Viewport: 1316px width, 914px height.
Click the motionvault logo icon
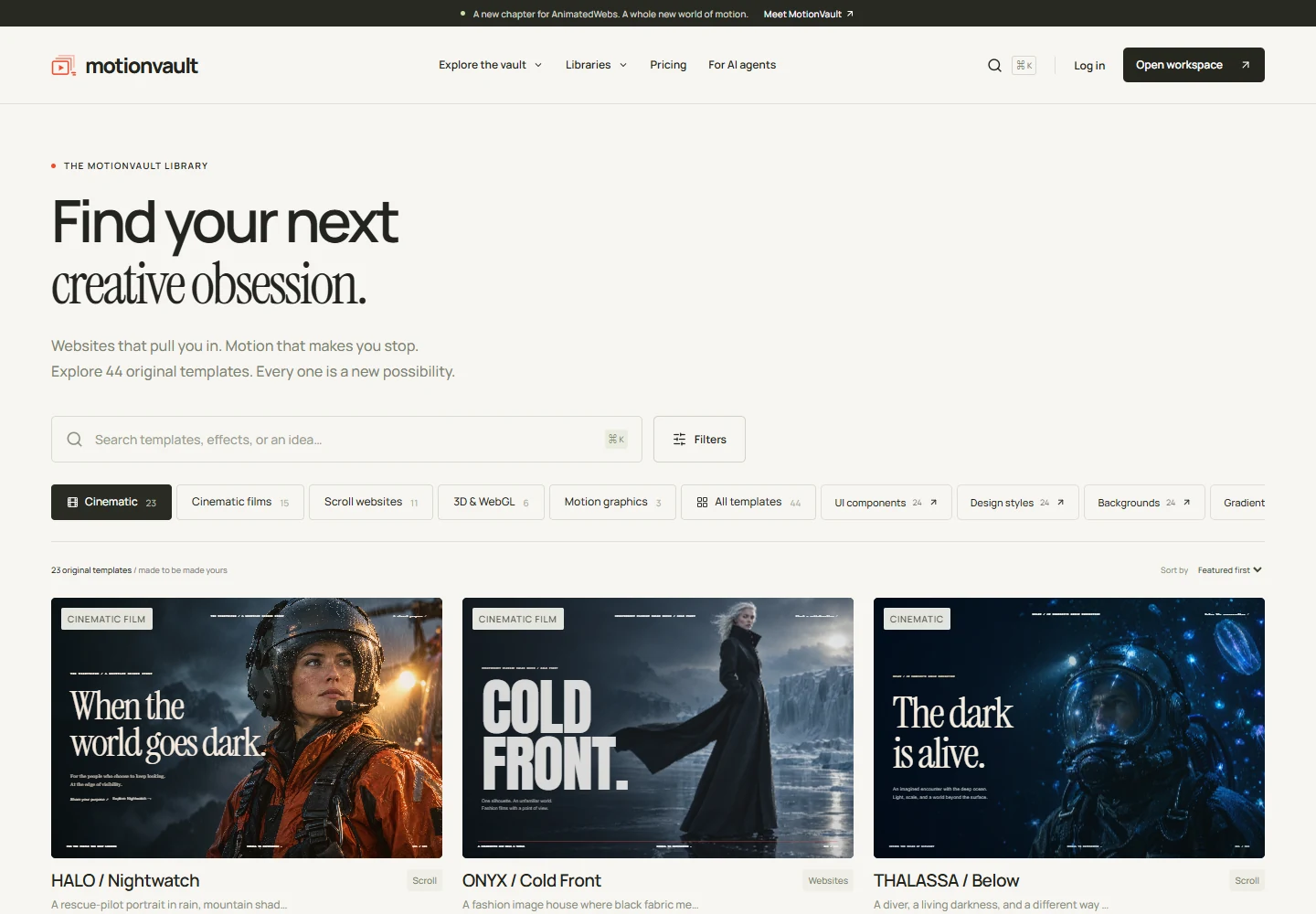click(63, 65)
